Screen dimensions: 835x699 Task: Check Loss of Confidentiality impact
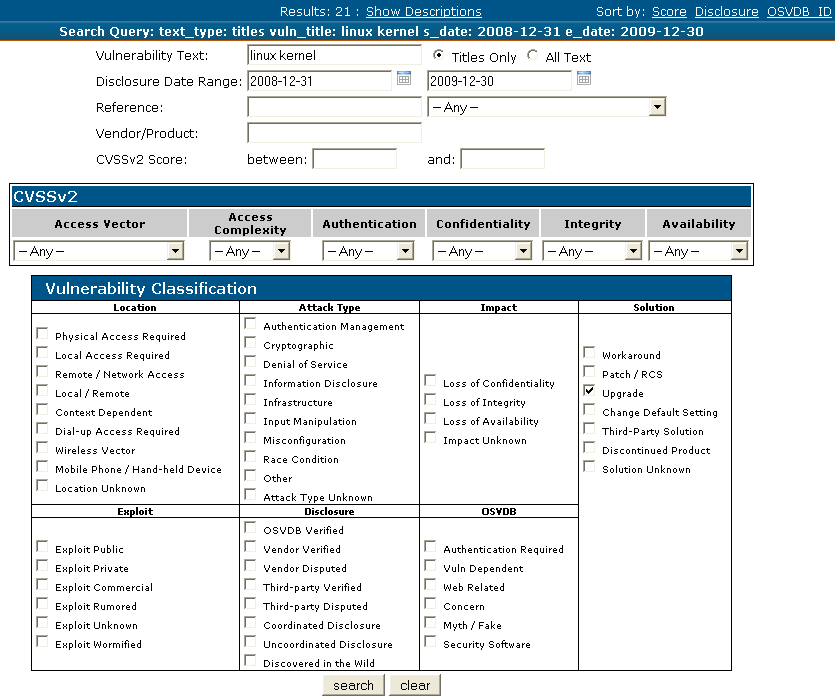430,380
